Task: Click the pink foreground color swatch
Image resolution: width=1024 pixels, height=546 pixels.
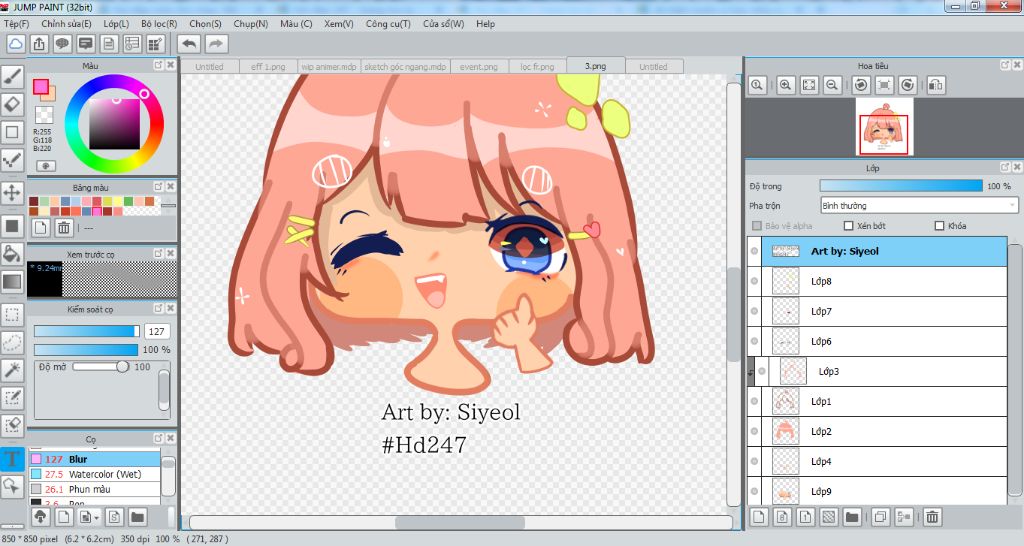Action: [x=40, y=86]
